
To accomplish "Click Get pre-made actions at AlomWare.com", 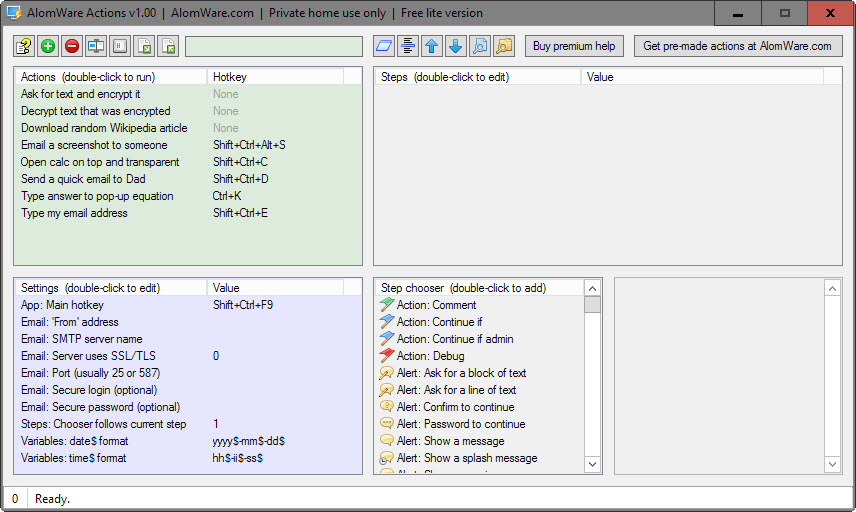I will 738,46.
